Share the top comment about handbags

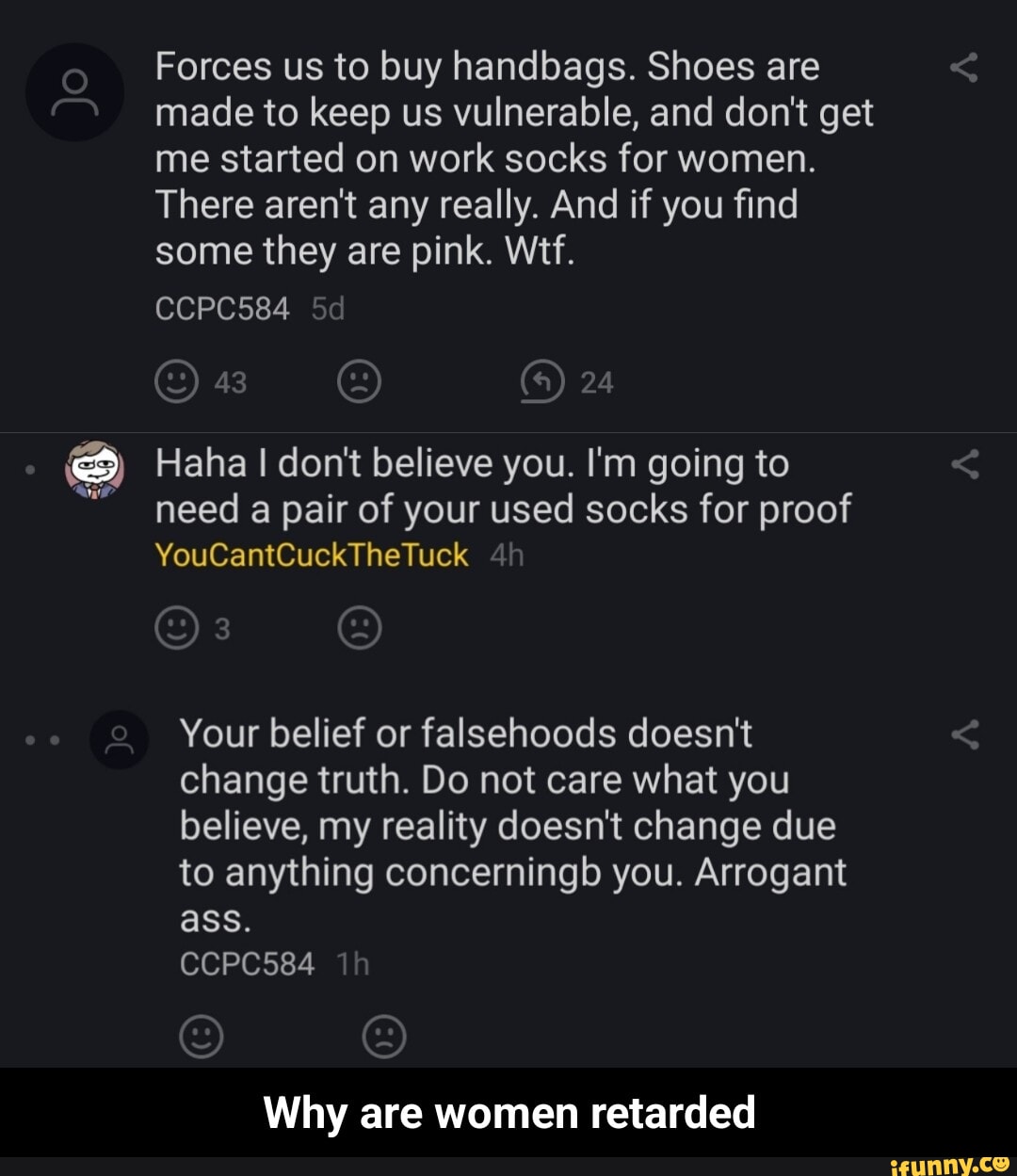point(964,68)
